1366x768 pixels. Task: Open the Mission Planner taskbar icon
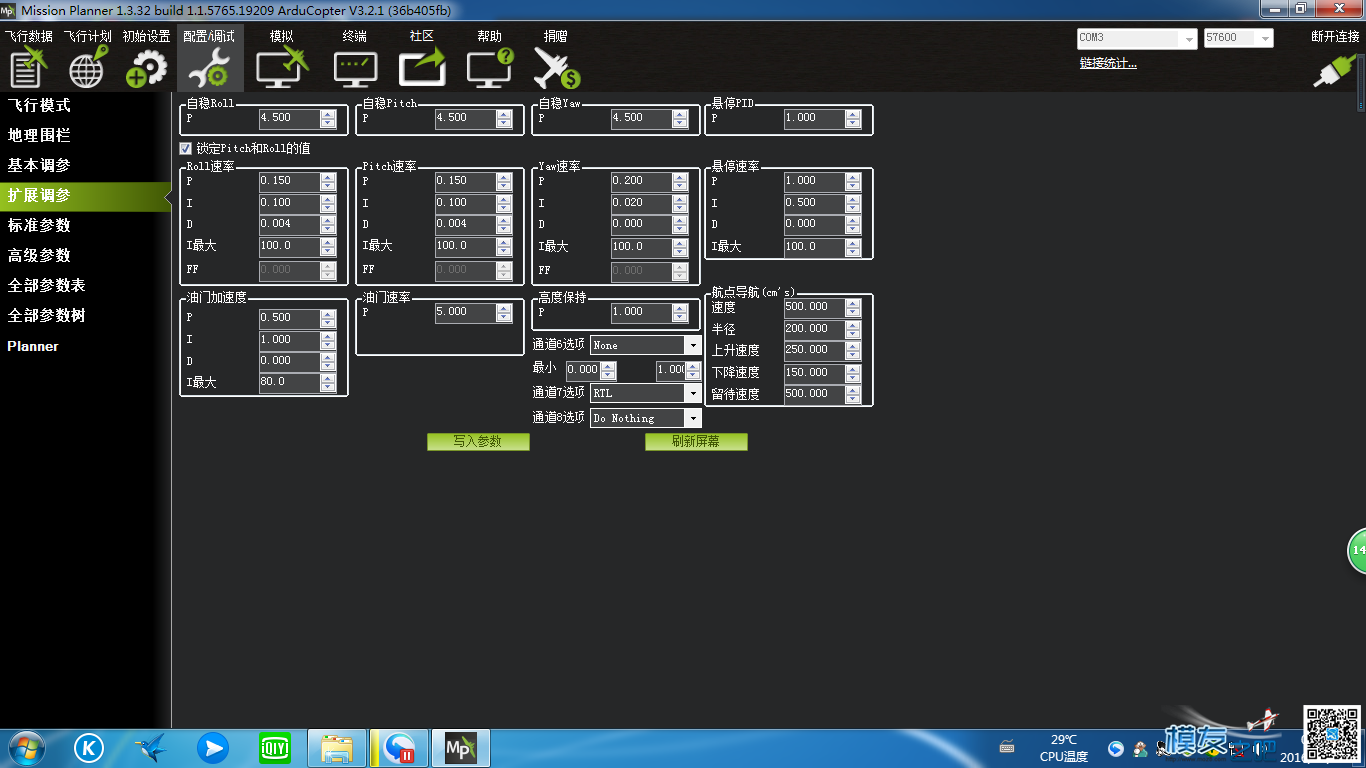tap(460, 748)
